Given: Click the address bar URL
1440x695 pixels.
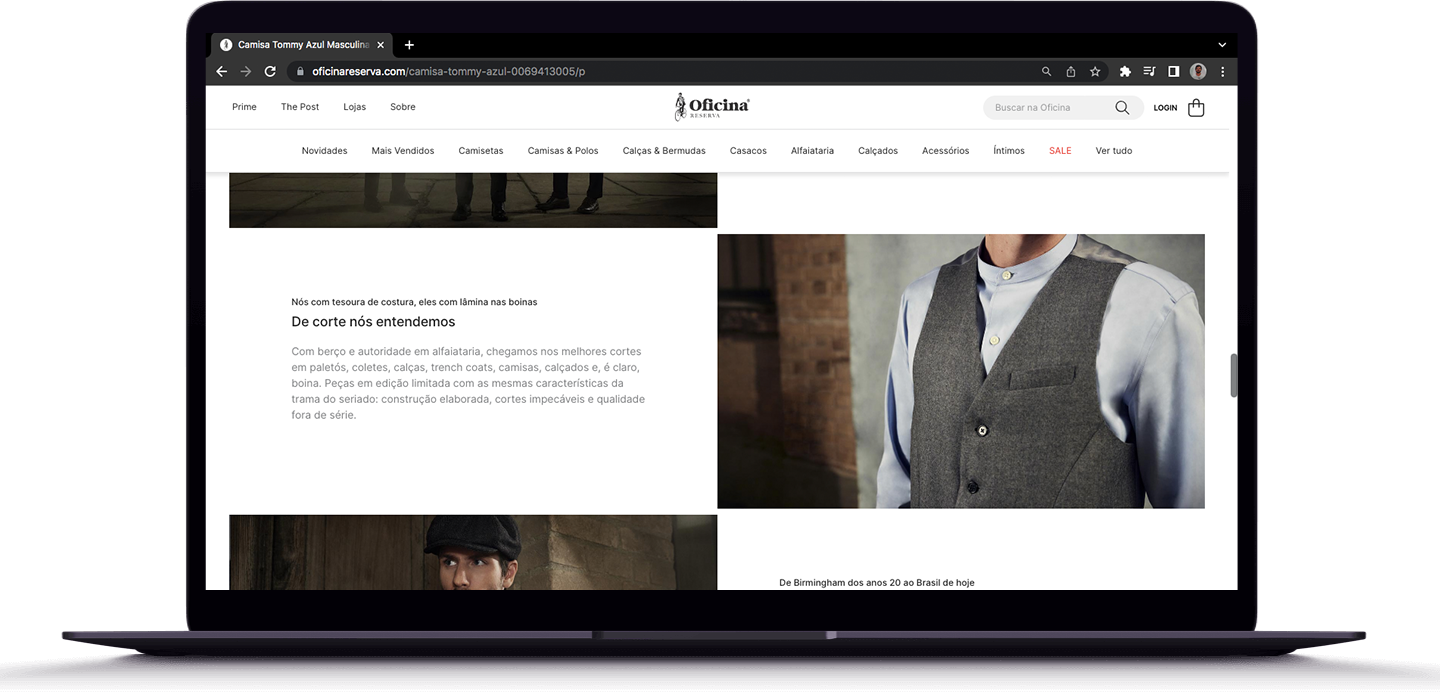Looking at the screenshot, I should [448, 71].
